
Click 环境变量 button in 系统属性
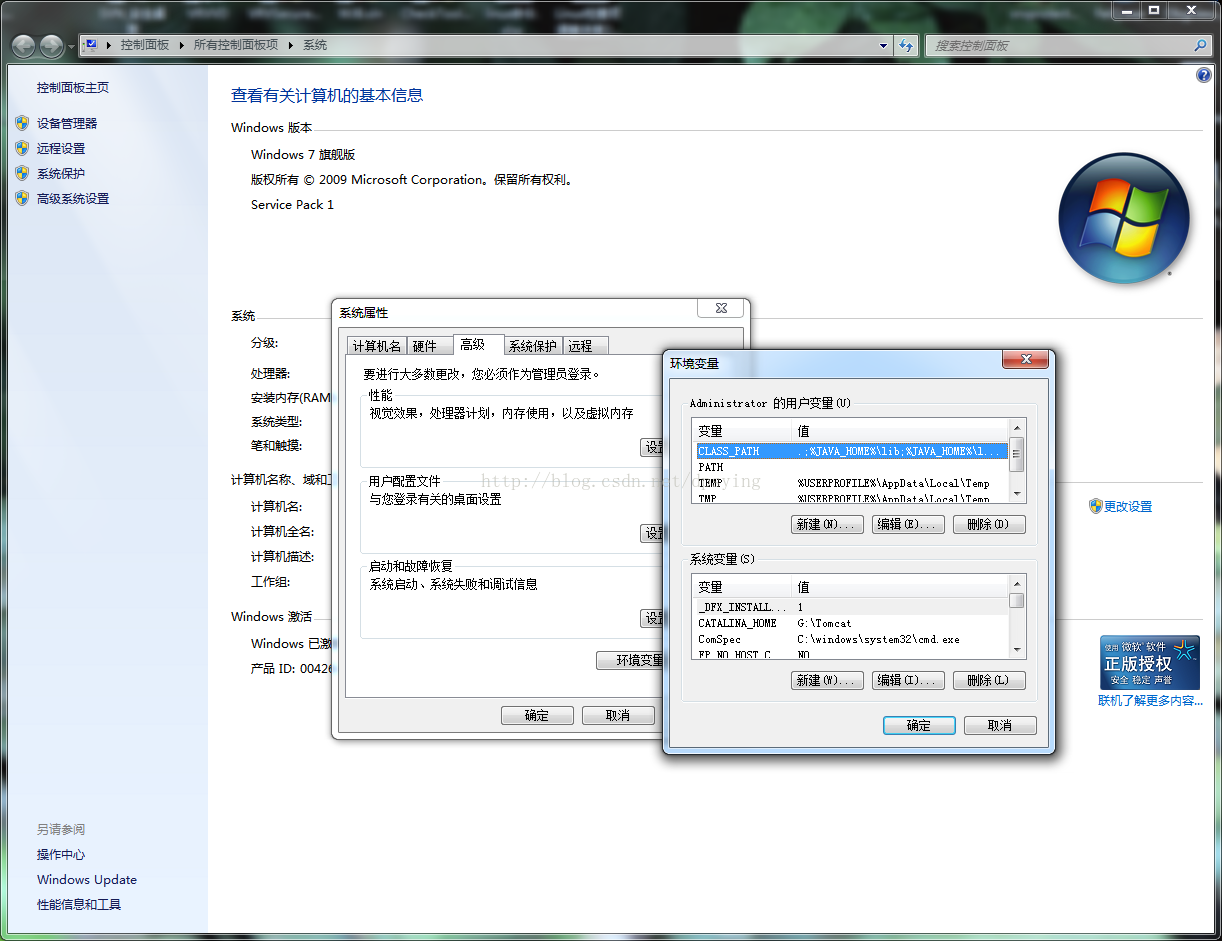coord(630,660)
